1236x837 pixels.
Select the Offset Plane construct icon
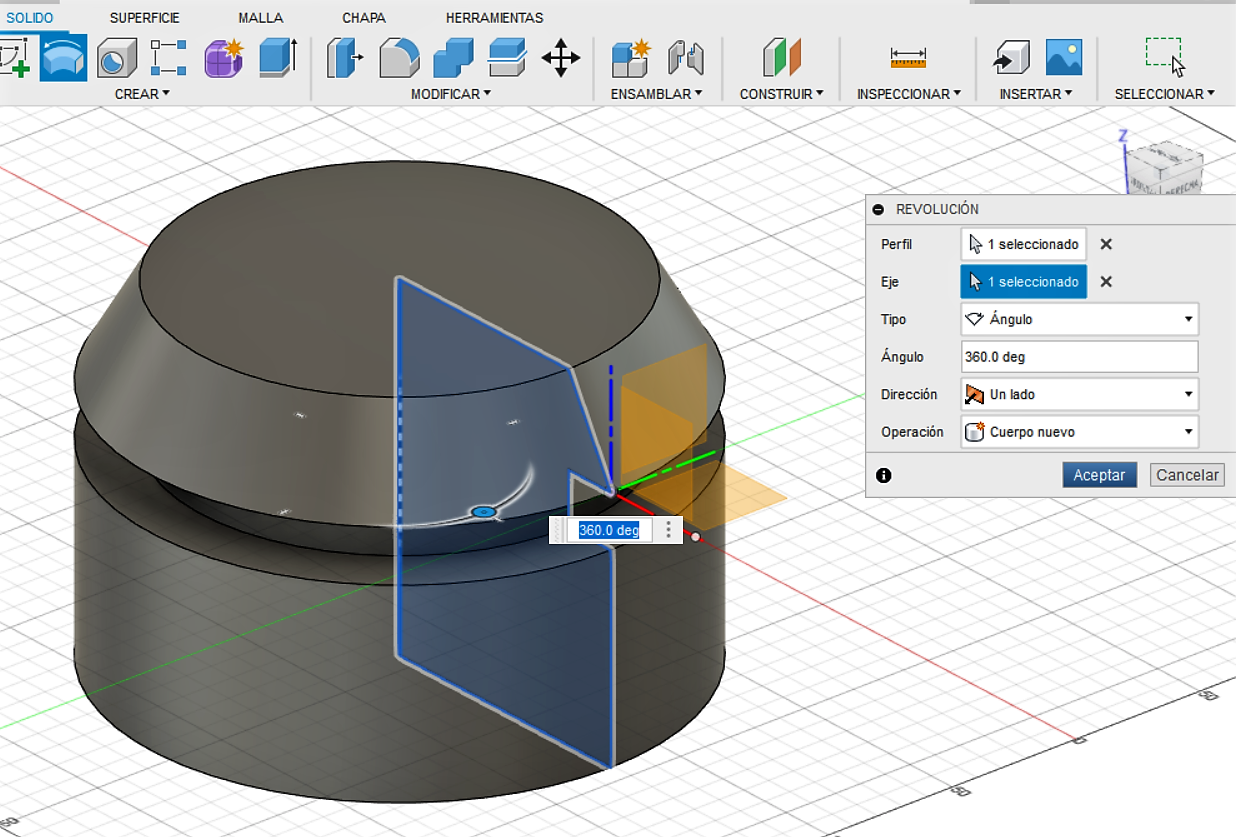click(781, 58)
